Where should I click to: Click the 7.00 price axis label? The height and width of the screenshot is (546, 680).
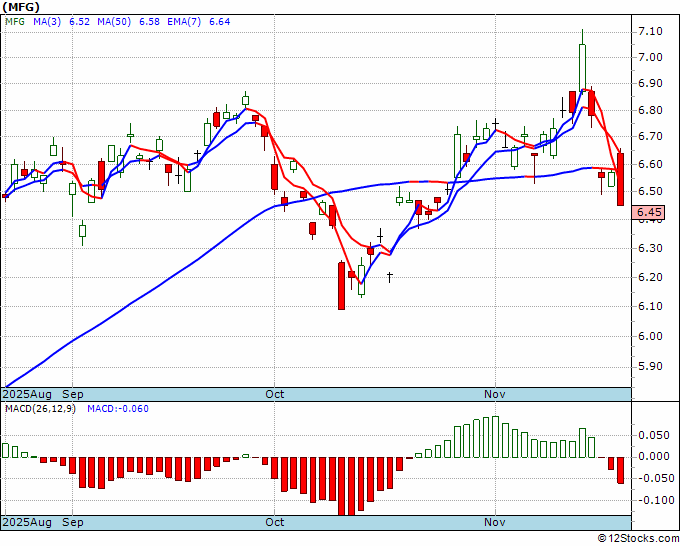point(650,57)
